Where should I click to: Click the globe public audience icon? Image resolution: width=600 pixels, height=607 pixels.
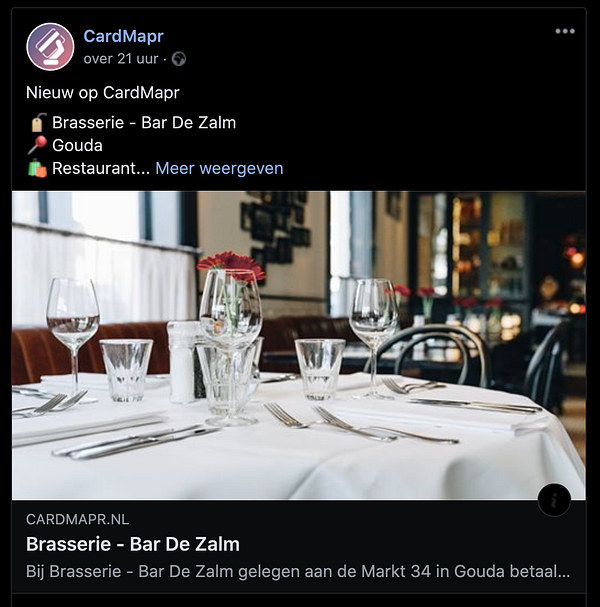(179, 59)
